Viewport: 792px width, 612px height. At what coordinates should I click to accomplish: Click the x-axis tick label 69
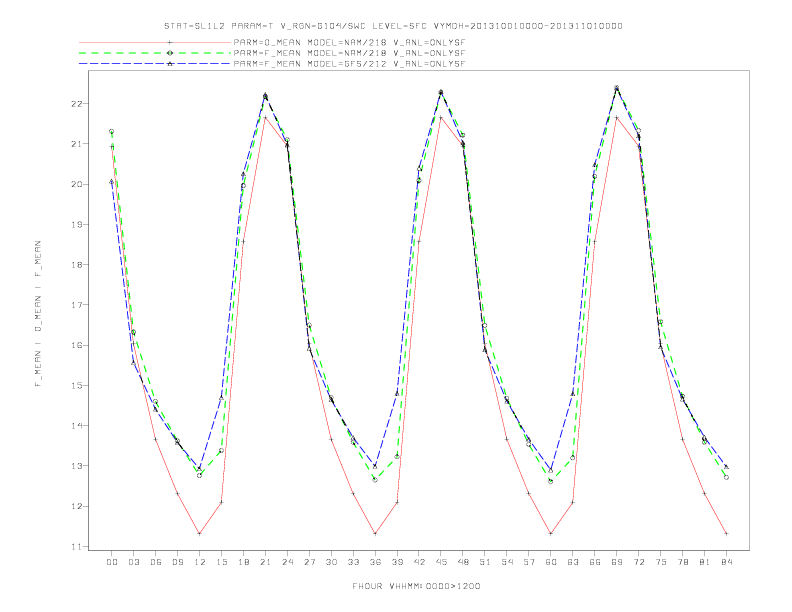(617, 562)
